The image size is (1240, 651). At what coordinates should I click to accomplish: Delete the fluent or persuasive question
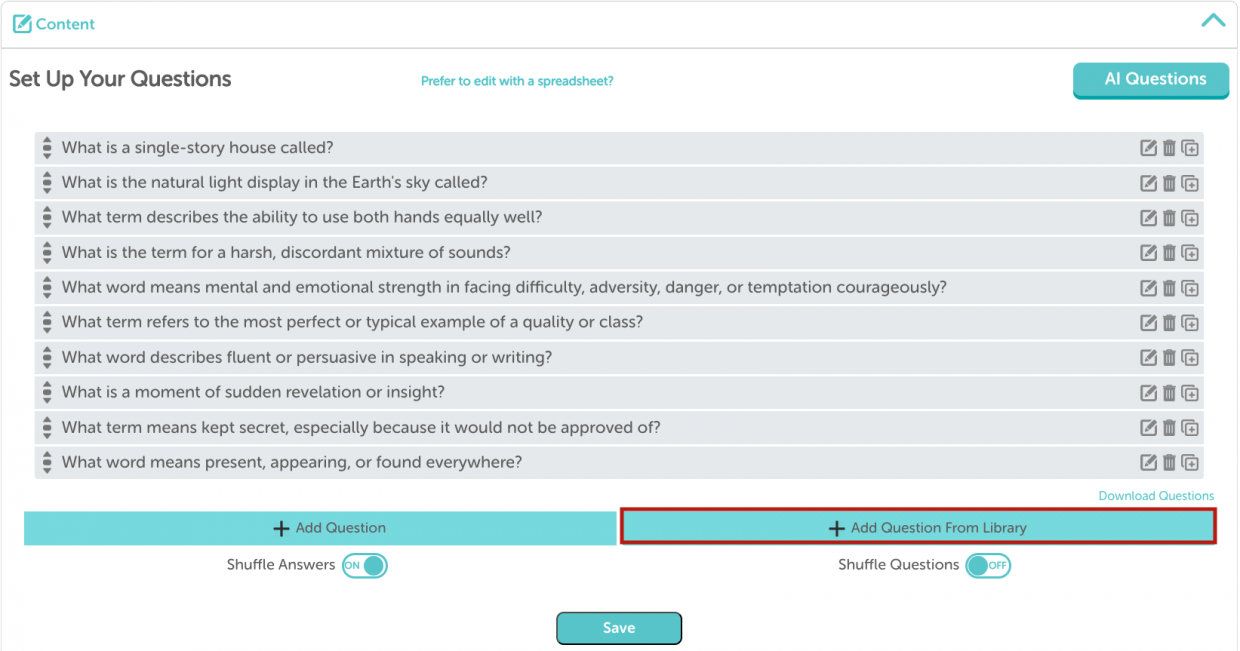coord(1169,358)
